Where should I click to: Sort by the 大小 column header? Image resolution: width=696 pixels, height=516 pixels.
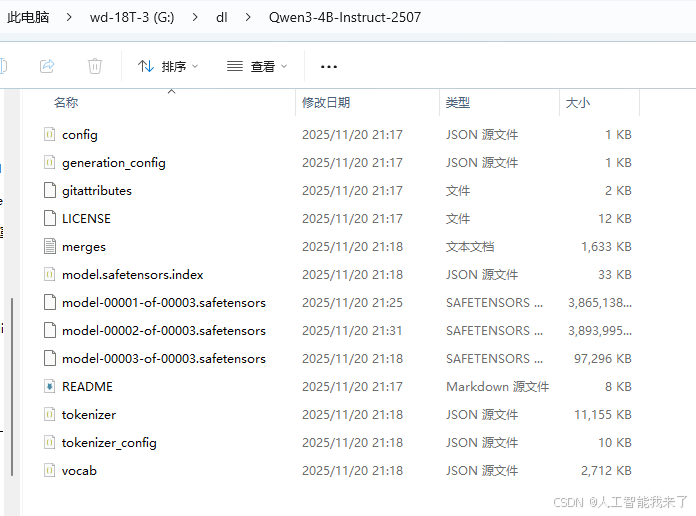coord(577,103)
